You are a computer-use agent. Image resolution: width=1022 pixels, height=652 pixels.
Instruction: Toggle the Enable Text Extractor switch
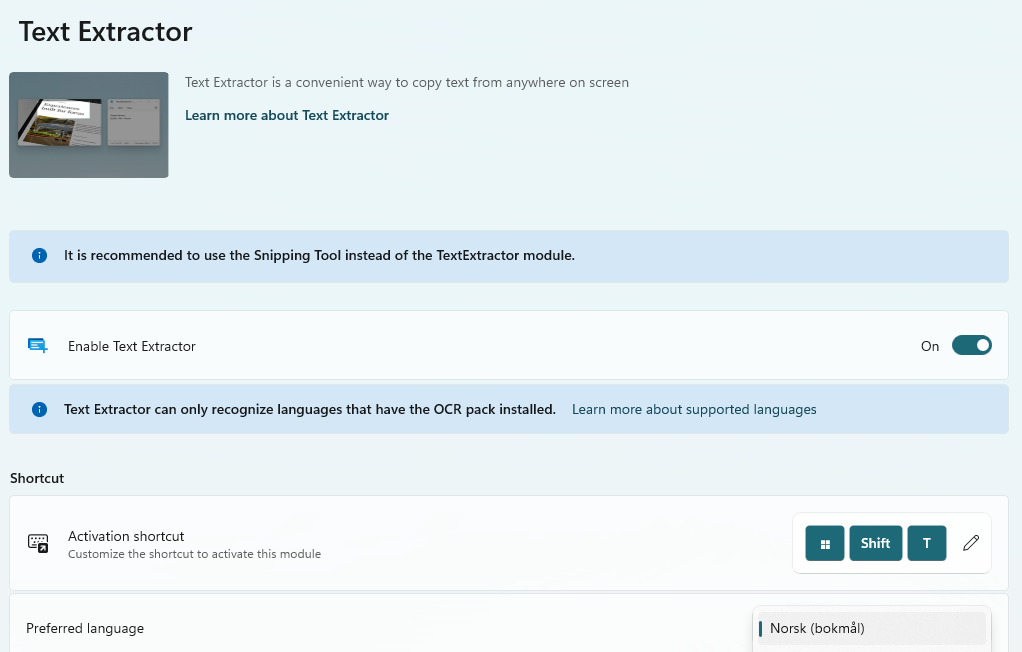pos(971,345)
